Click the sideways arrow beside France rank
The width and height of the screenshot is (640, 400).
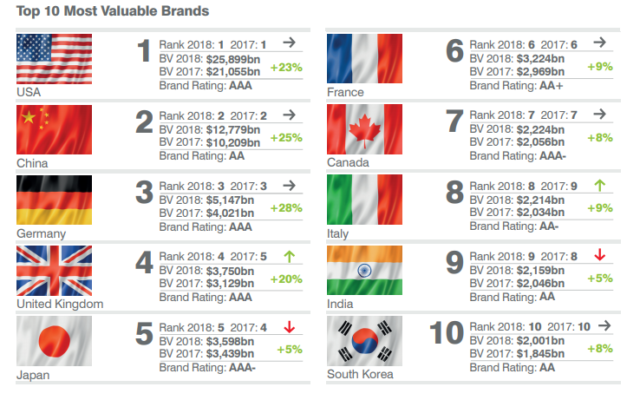[599, 43]
